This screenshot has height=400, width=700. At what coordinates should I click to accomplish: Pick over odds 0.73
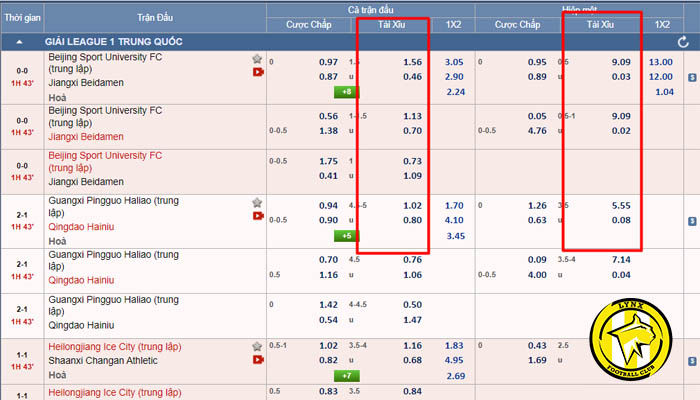click(x=412, y=161)
